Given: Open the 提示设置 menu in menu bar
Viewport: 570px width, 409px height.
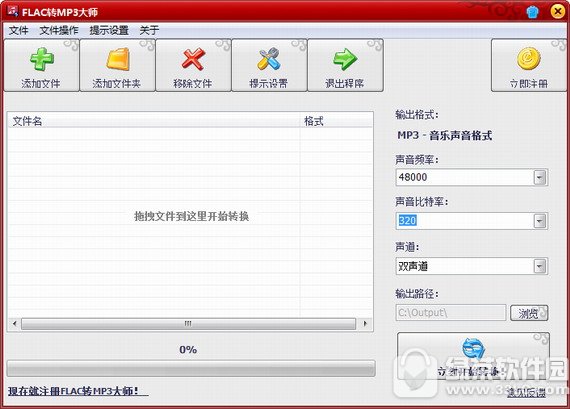Looking at the screenshot, I should tap(109, 30).
